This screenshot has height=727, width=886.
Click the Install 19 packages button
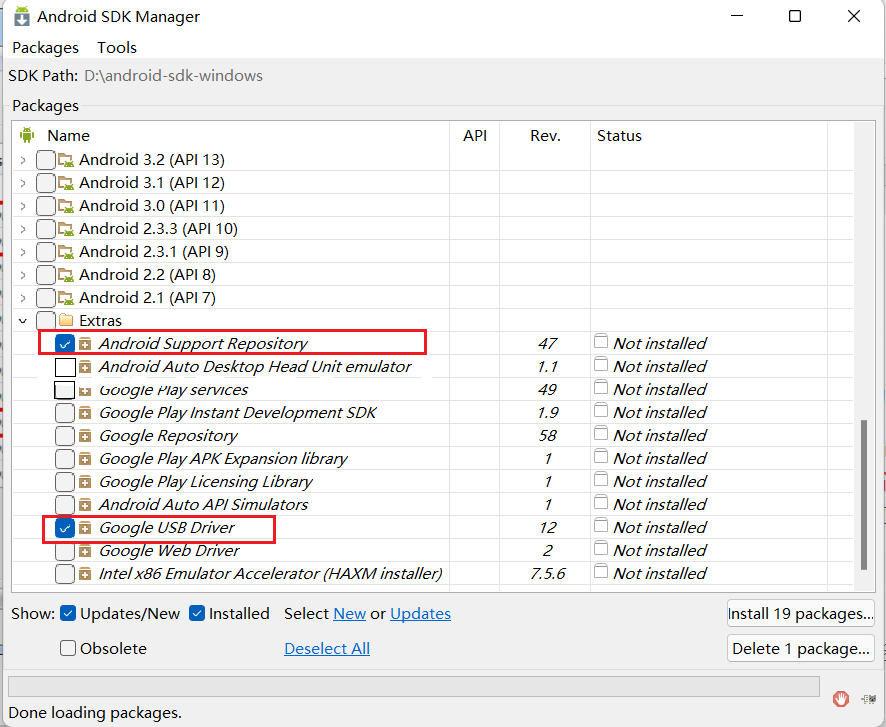click(801, 613)
